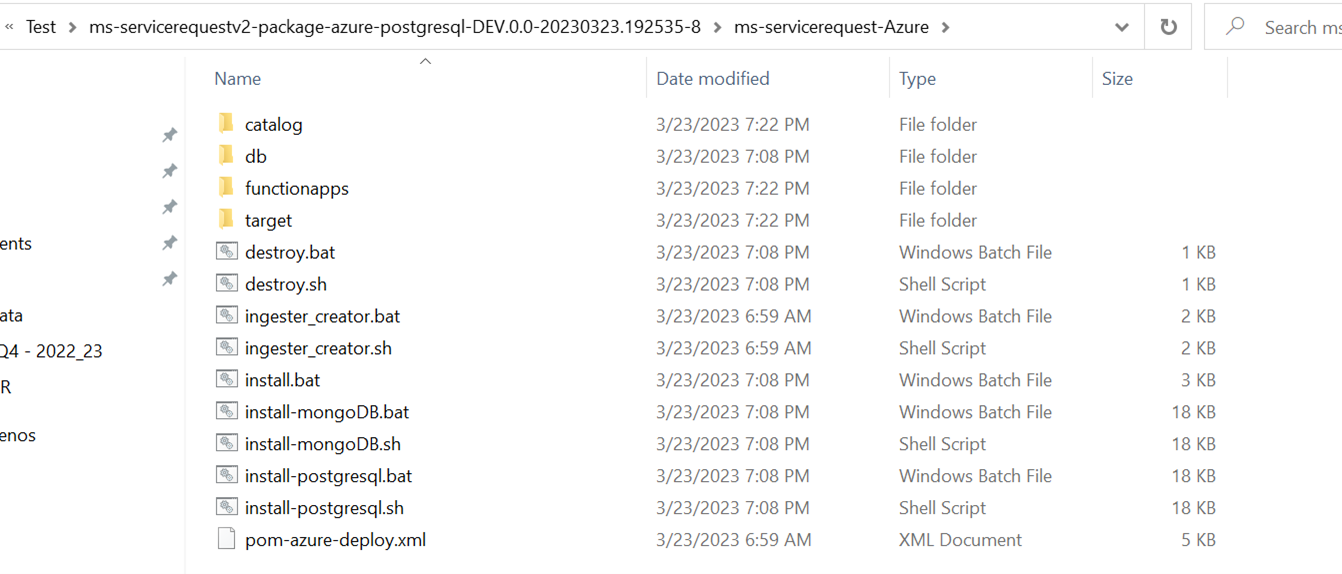This screenshot has width=1342, height=574.
Task: Click the pom-azure-deploy.xml document icon
Action: click(x=227, y=540)
